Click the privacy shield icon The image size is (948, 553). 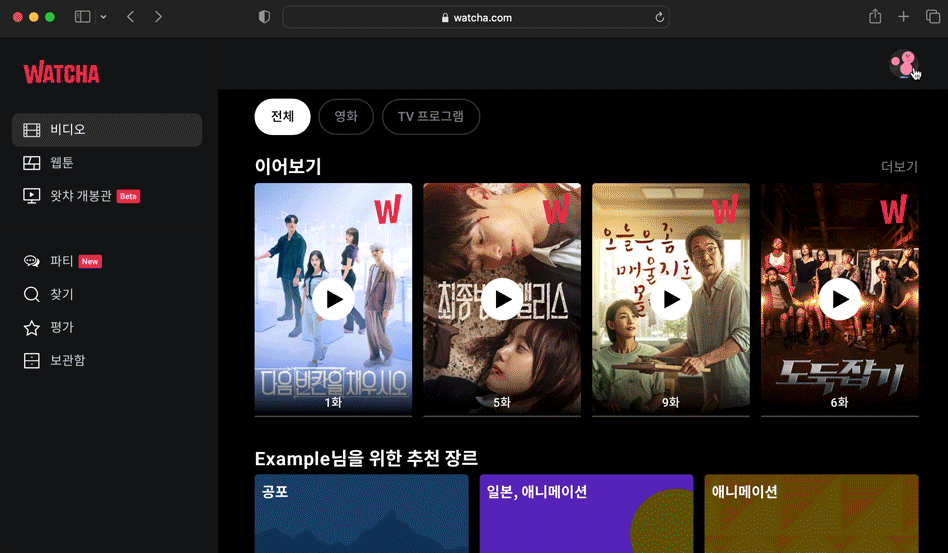pyautogui.click(x=264, y=17)
